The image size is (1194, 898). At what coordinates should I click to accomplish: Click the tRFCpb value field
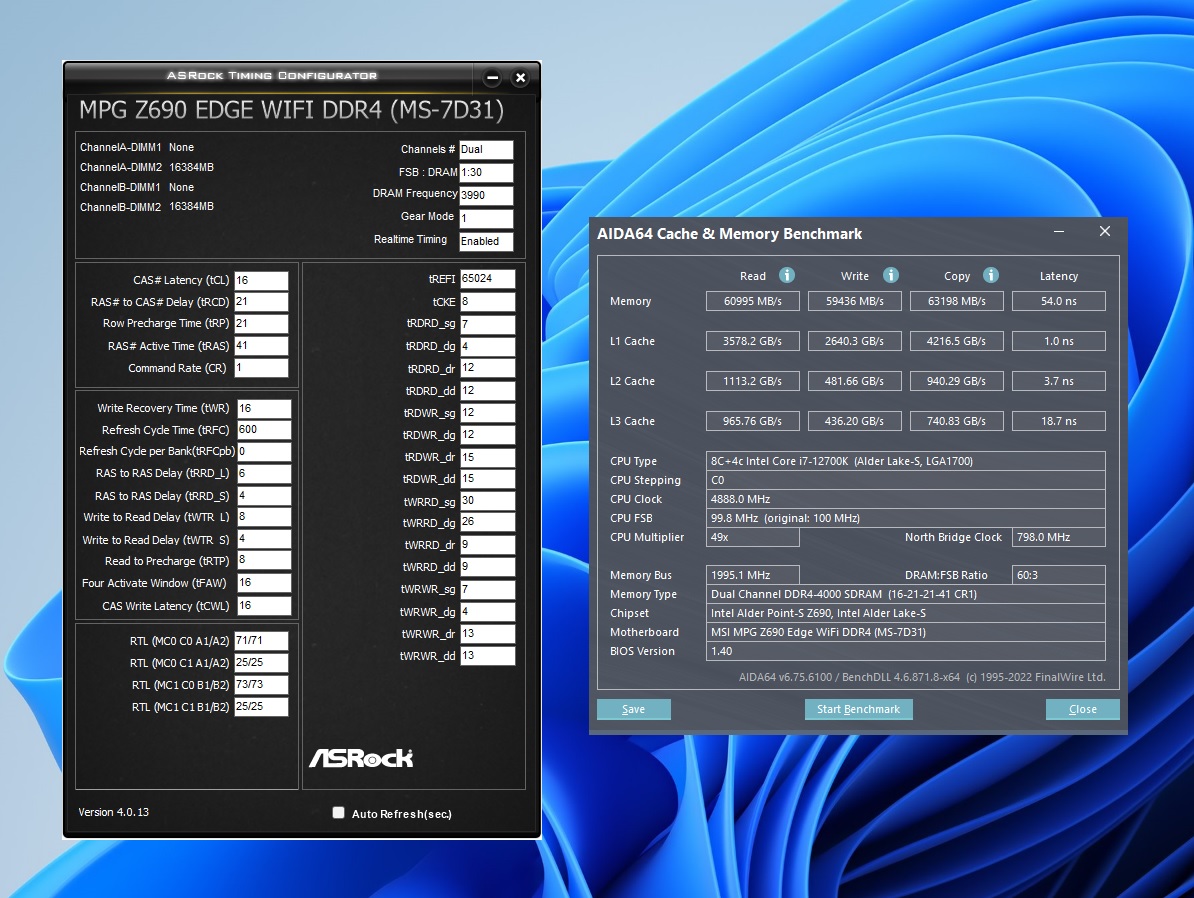click(x=264, y=452)
